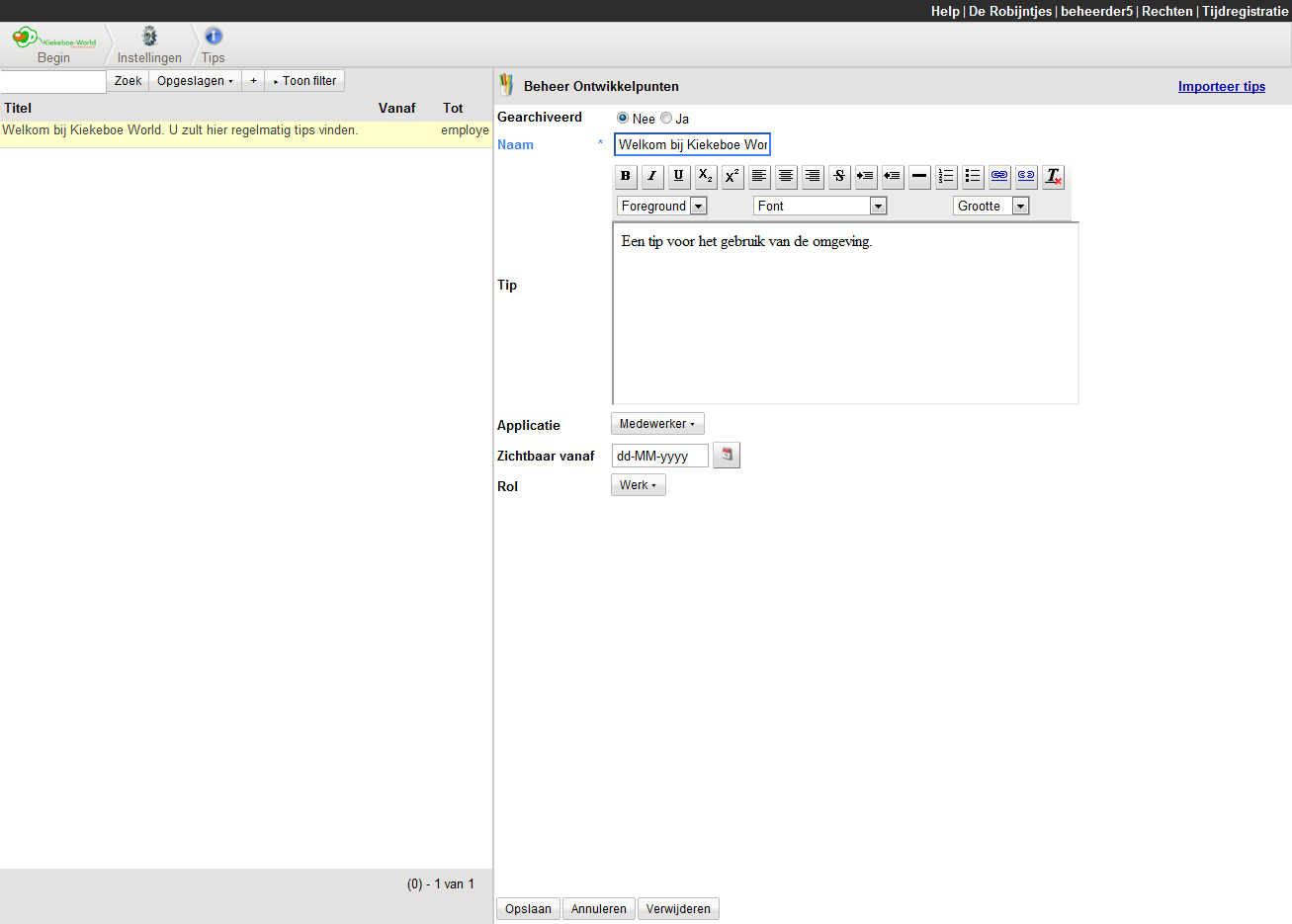Screen dimensions: 1292x924
Task: Click the Opslaan button
Action: click(x=528, y=909)
